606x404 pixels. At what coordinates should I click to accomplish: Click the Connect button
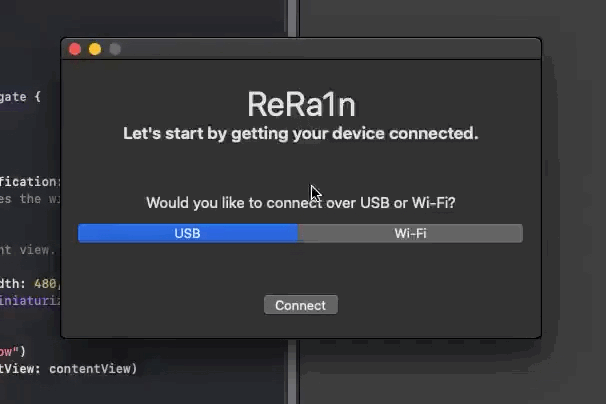[x=301, y=305]
